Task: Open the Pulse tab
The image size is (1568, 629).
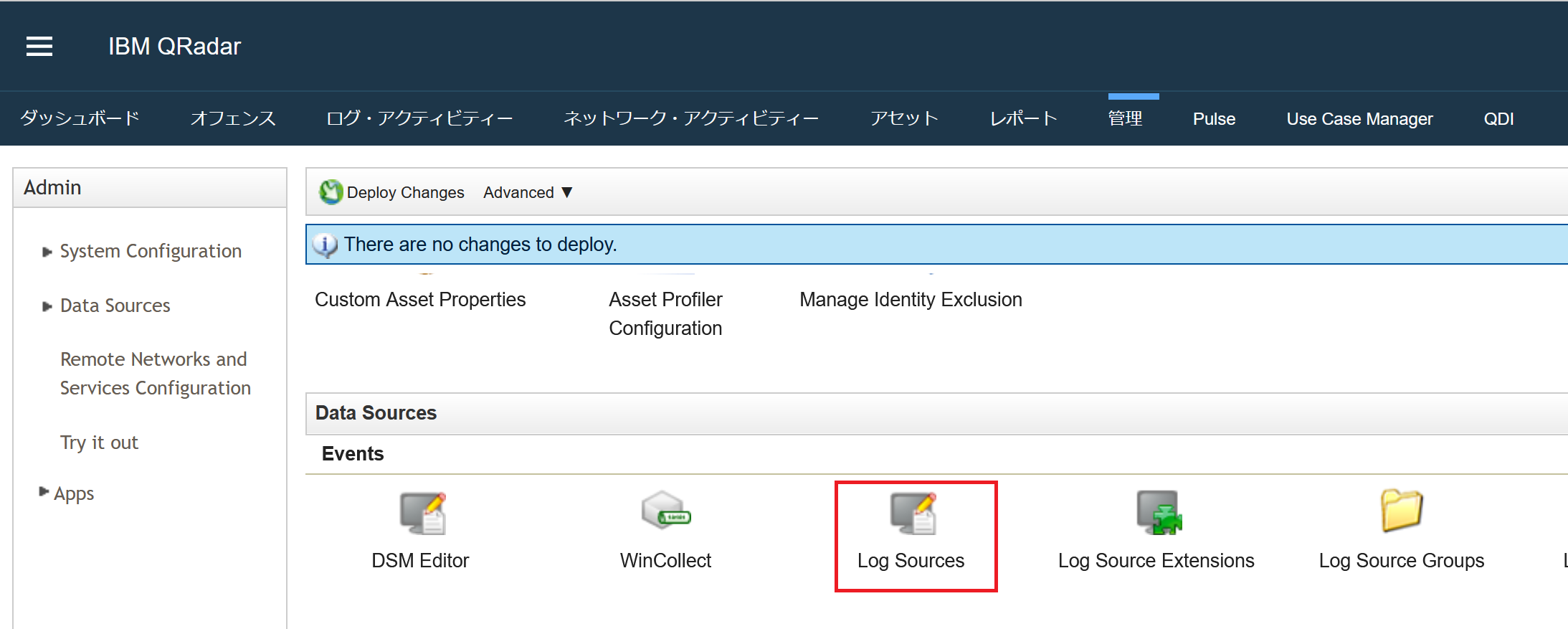Action: (1214, 119)
